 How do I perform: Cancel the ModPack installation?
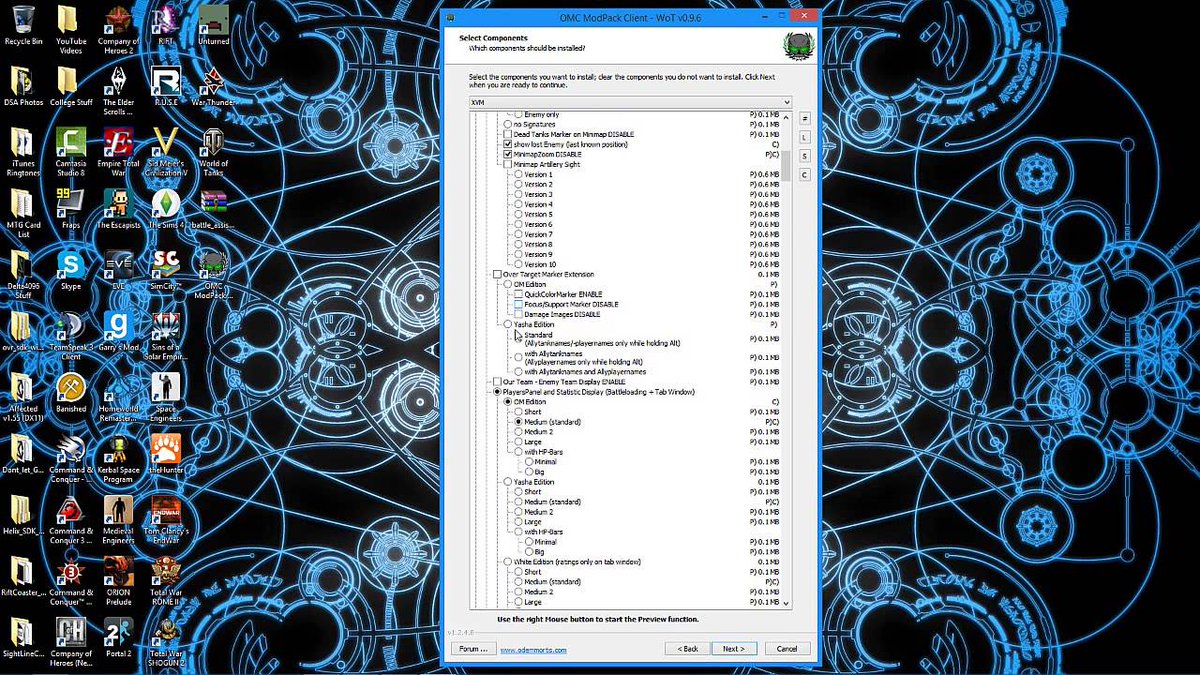coord(787,648)
